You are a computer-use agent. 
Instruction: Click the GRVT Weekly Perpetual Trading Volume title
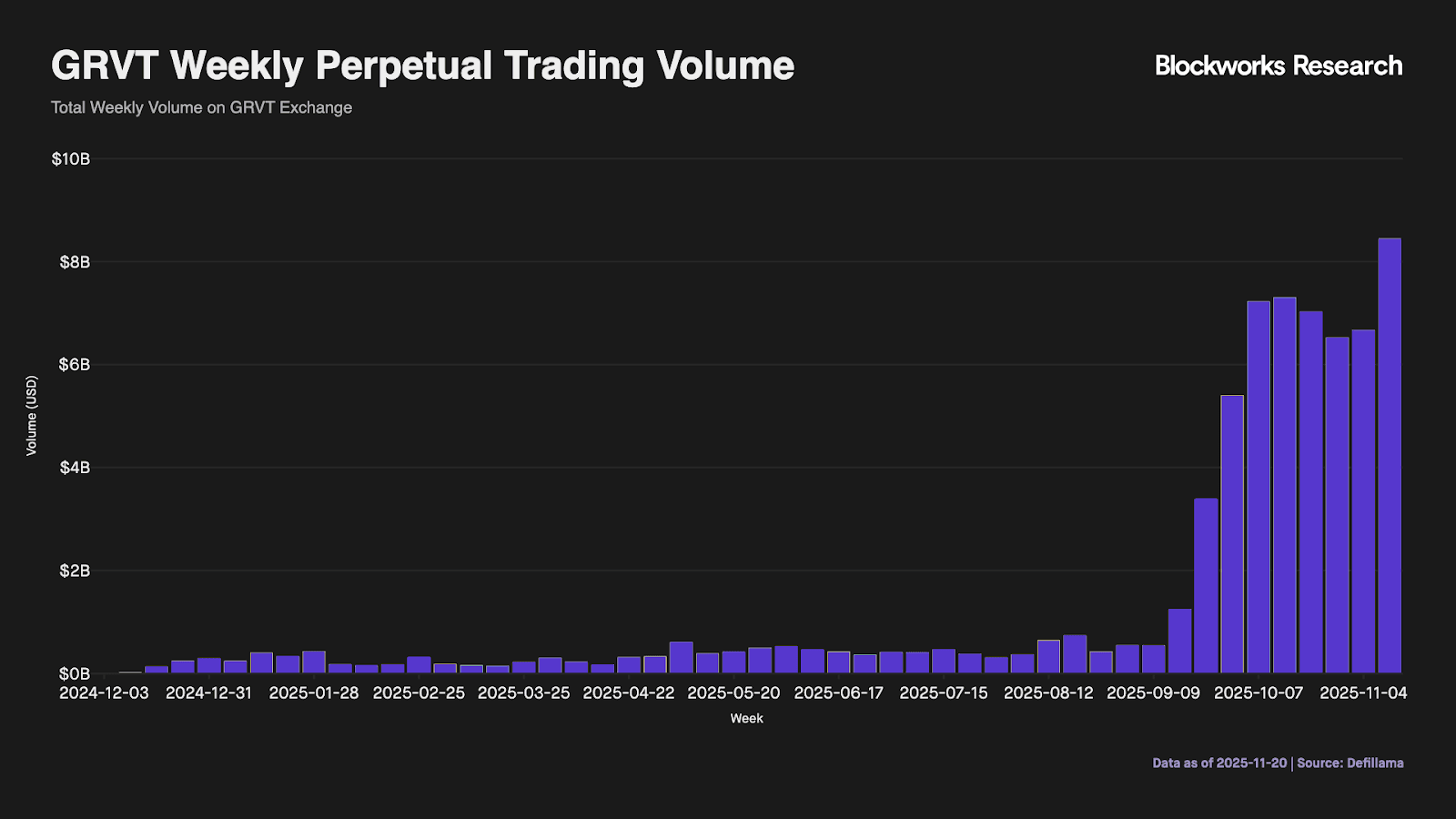pos(422,66)
